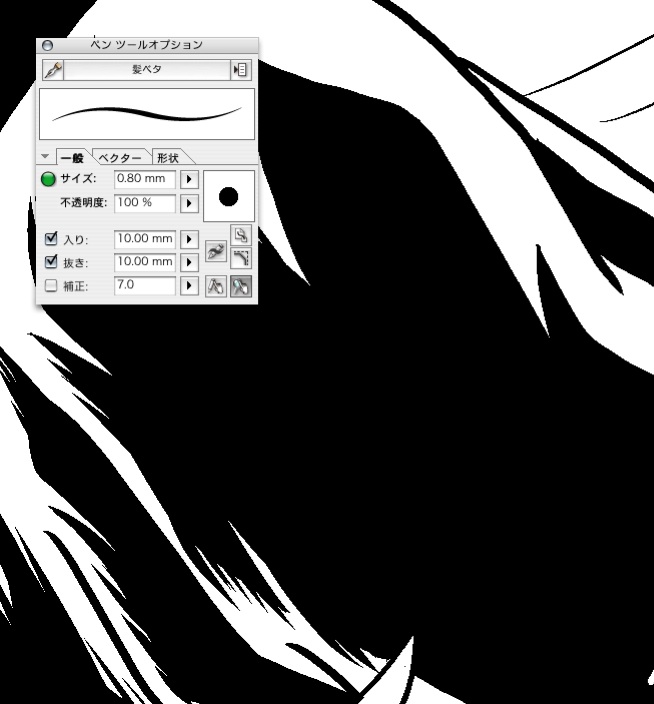Click the サイズ field showing 0.80 mm
This screenshot has height=704, width=654.
click(x=145, y=179)
